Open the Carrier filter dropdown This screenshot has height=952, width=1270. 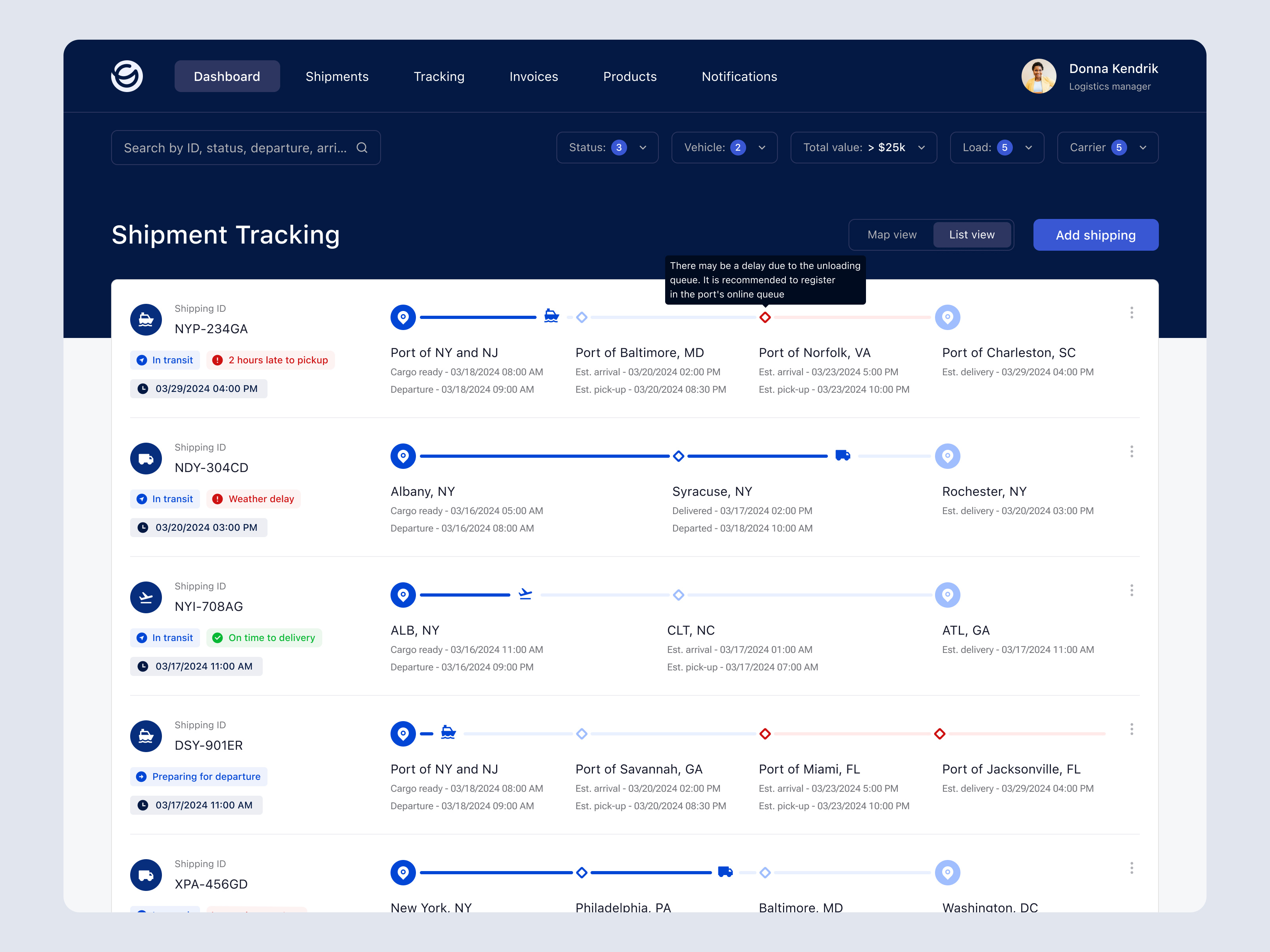(1108, 148)
